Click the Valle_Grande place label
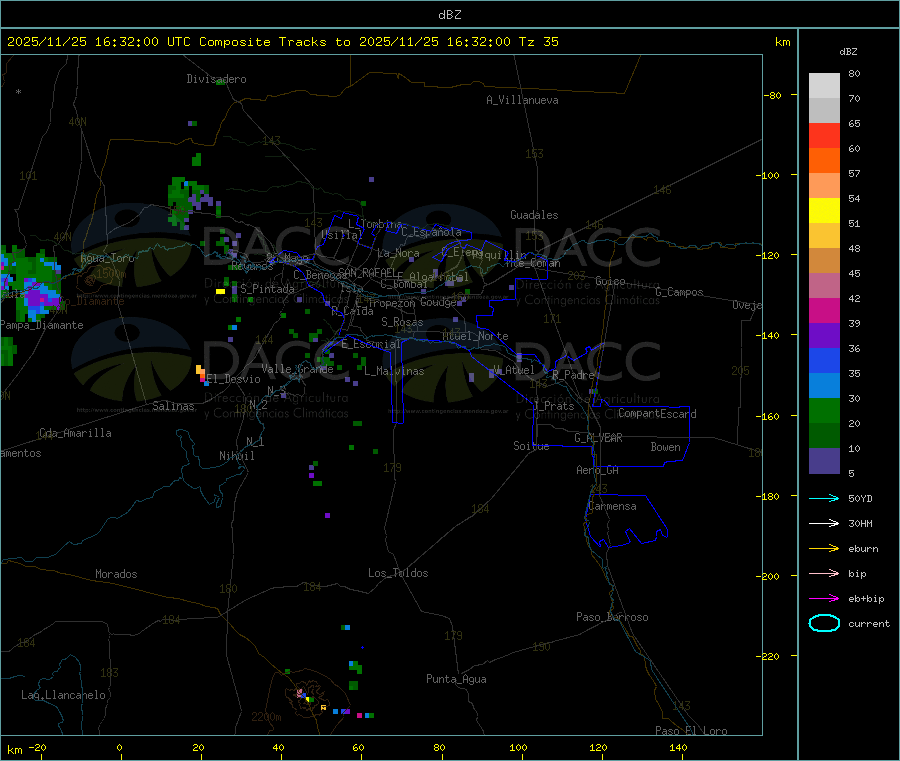The image size is (900, 761). tap(297, 369)
